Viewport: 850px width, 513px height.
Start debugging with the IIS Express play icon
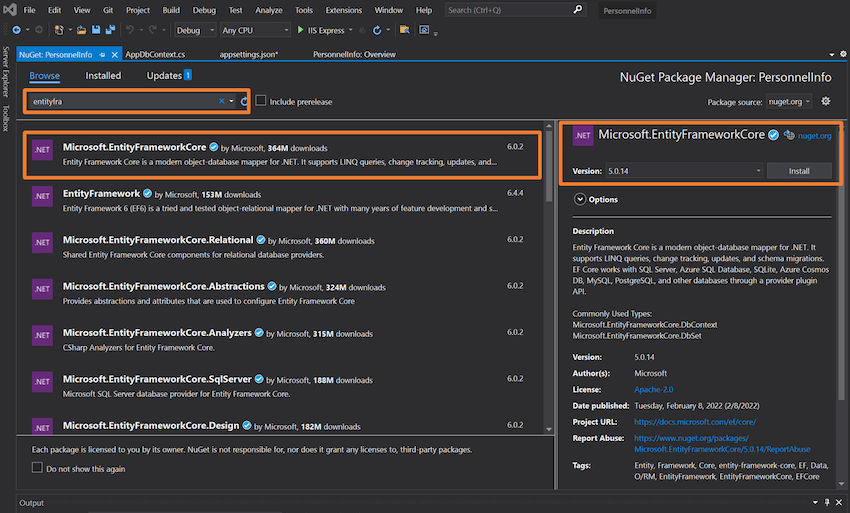(x=300, y=30)
